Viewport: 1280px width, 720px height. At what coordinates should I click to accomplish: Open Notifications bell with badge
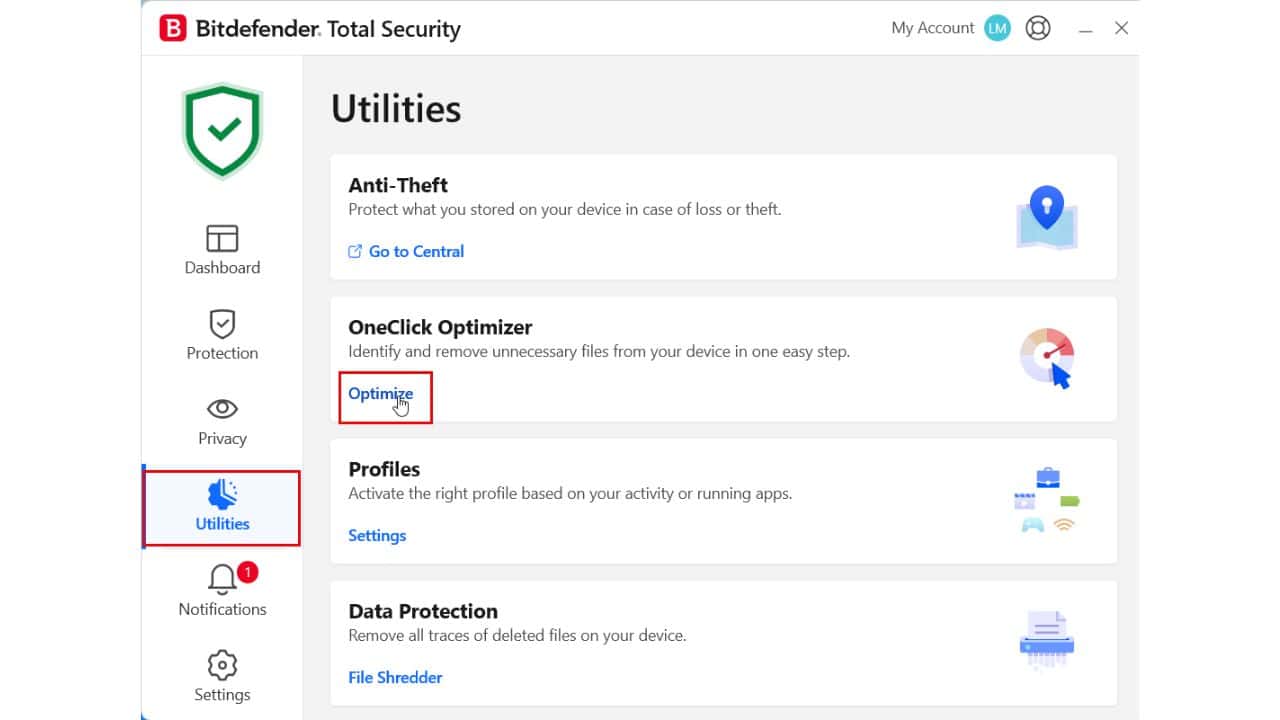point(222,591)
